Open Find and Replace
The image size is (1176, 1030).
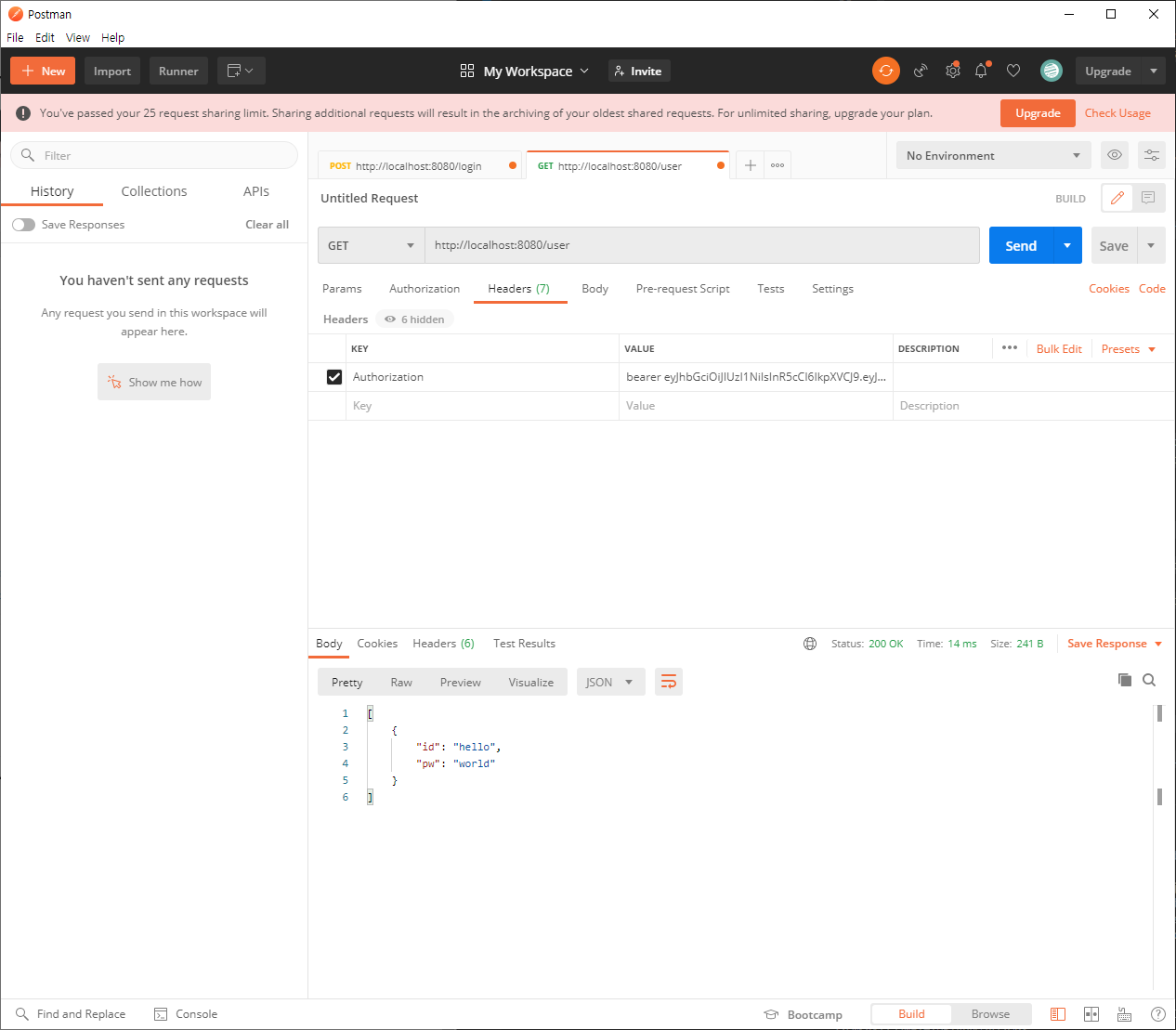71,1014
